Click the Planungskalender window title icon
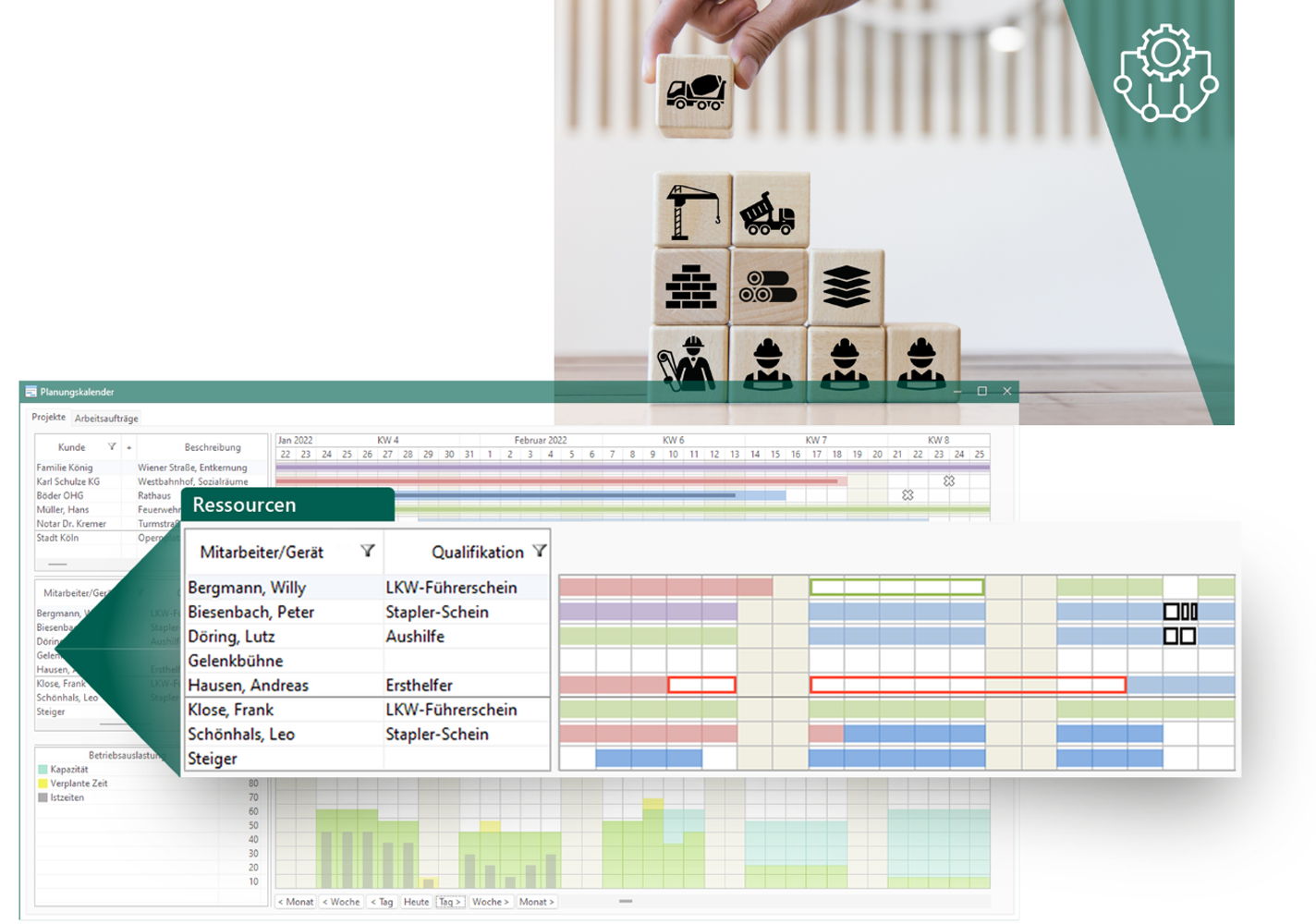Screen dimensions: 1316x924 pos(30,392)
